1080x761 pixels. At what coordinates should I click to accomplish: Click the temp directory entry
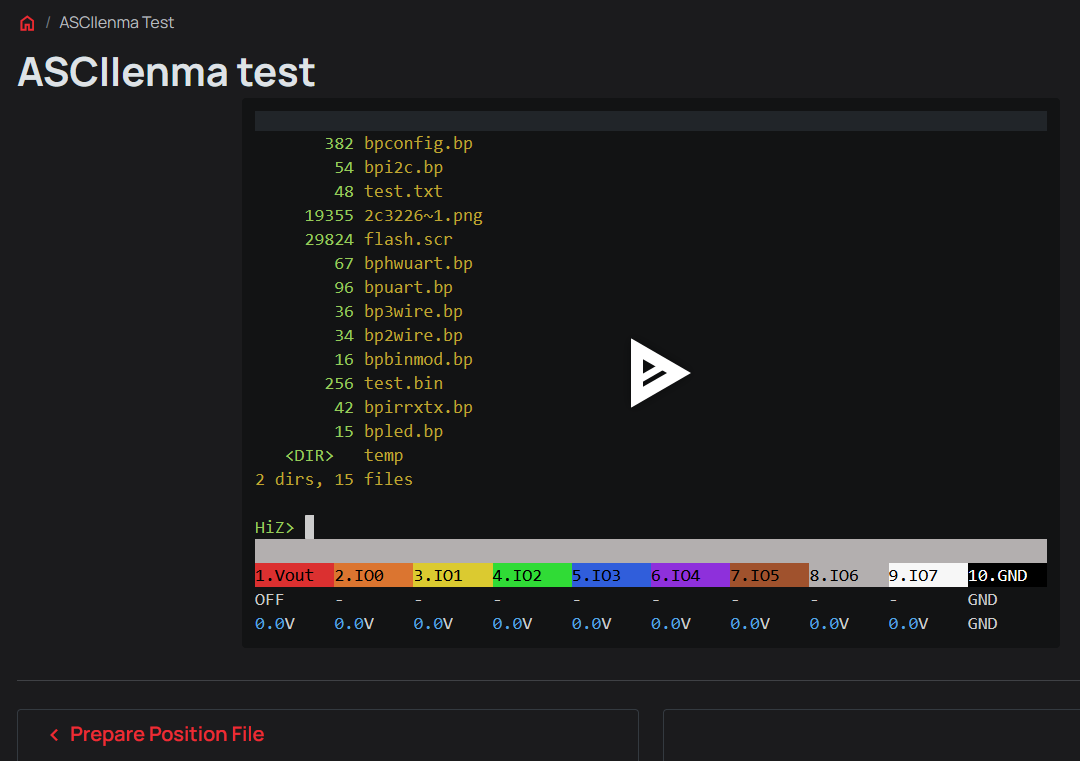pyautogui.click(x=384, y=455)
